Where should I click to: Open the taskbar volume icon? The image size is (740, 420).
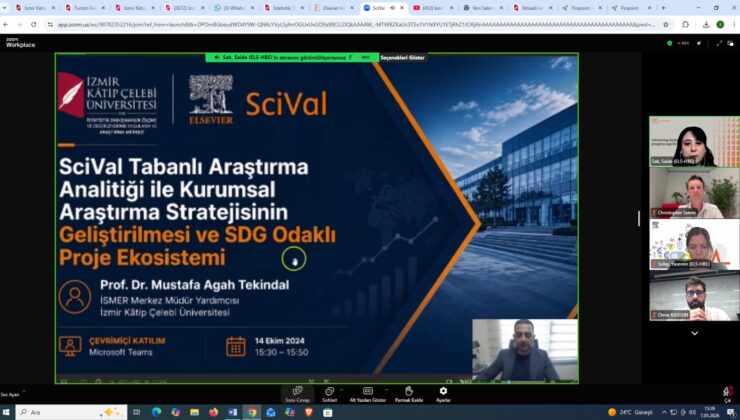pyautogui.click(x=692, y=412)
